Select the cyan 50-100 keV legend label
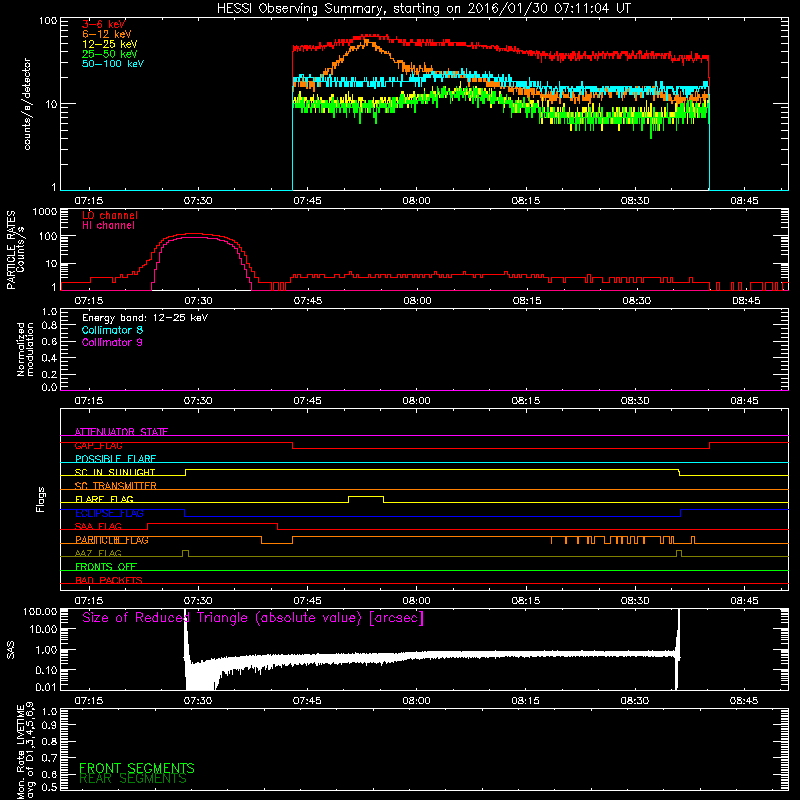The image size is (800, 800). (113, 64)
